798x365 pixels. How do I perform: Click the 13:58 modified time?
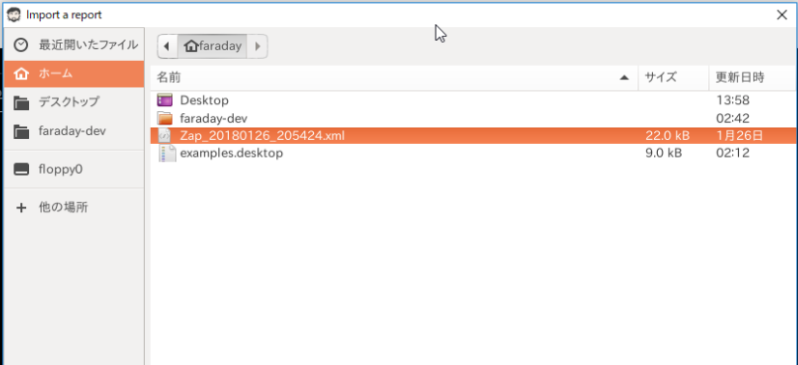pos(732,100)
